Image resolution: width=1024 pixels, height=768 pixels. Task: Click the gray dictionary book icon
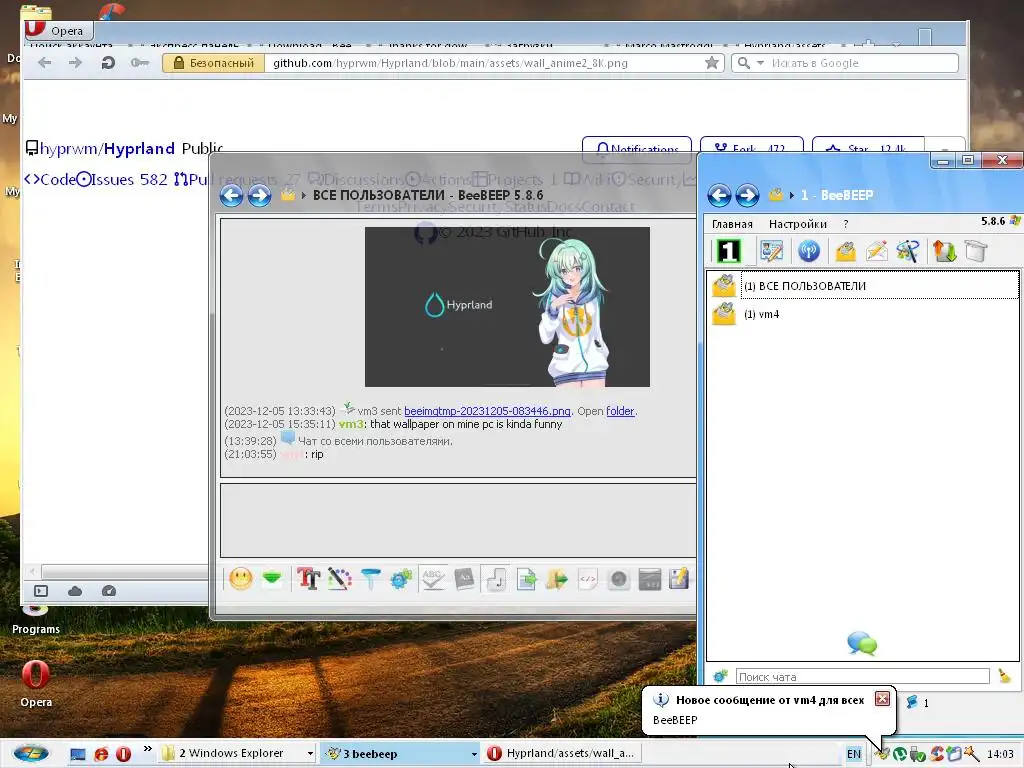464,579
